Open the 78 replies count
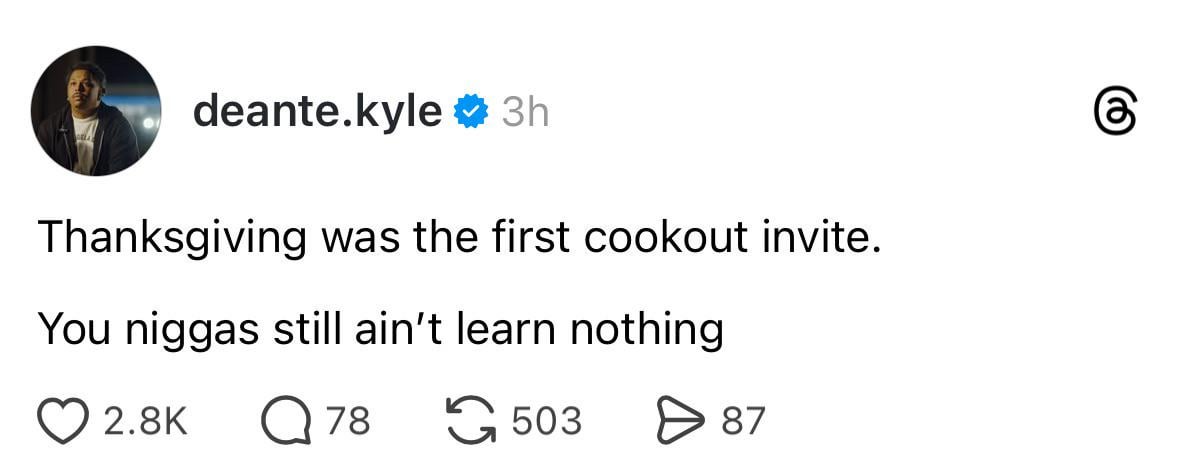The image size is (1179, 474). 348,421
